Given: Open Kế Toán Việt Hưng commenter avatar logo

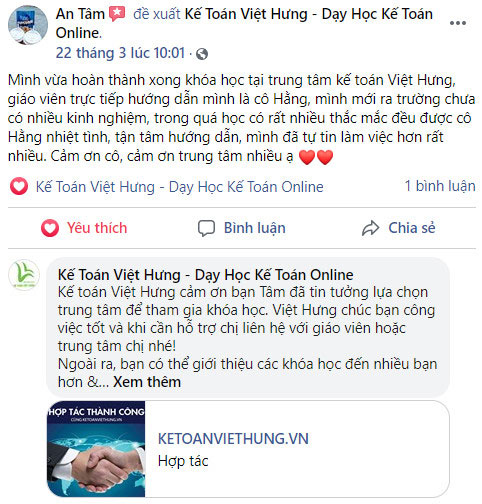Looking at the screenshot, I should (x=24, y=275).
